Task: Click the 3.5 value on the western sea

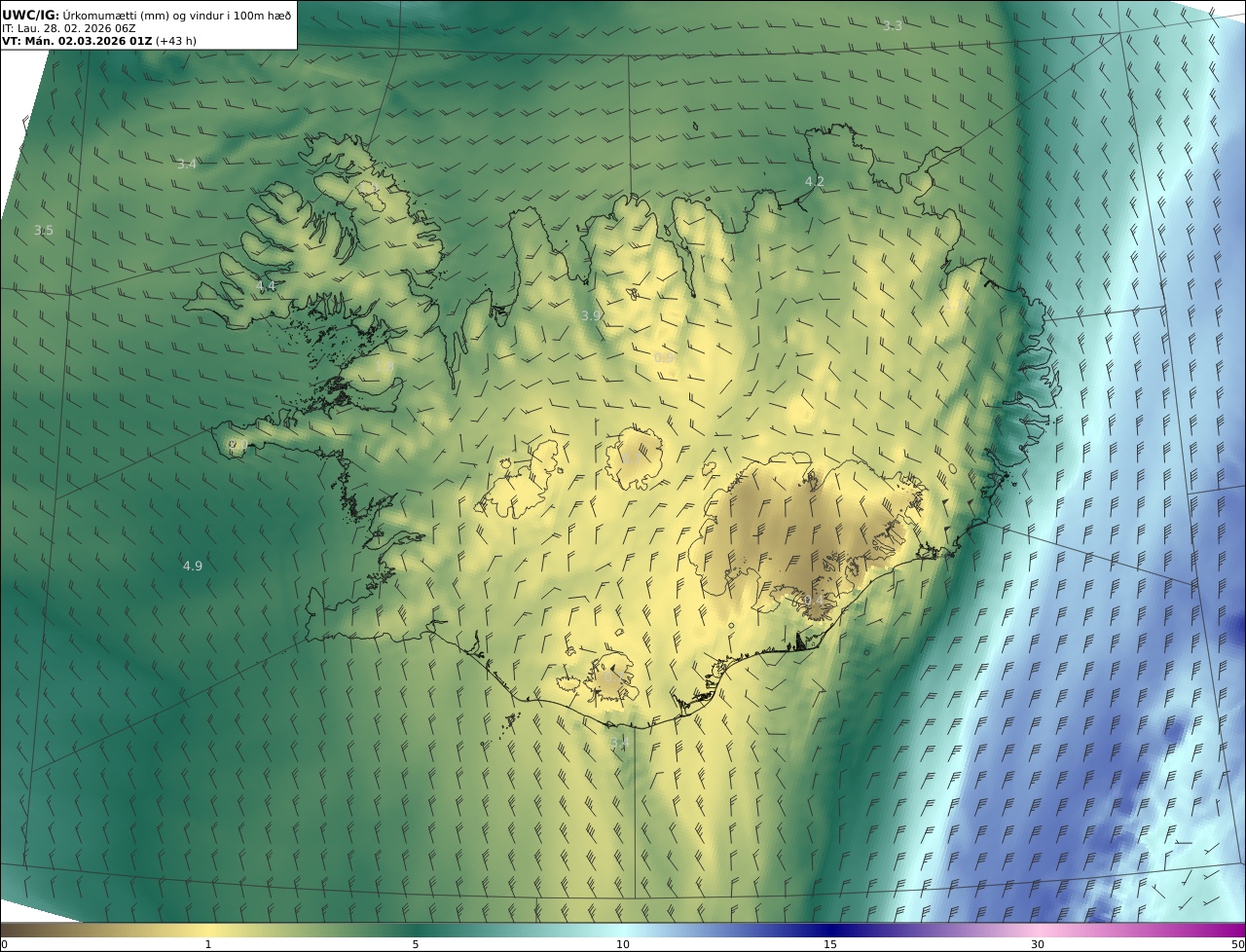Action: coord(44,231)
